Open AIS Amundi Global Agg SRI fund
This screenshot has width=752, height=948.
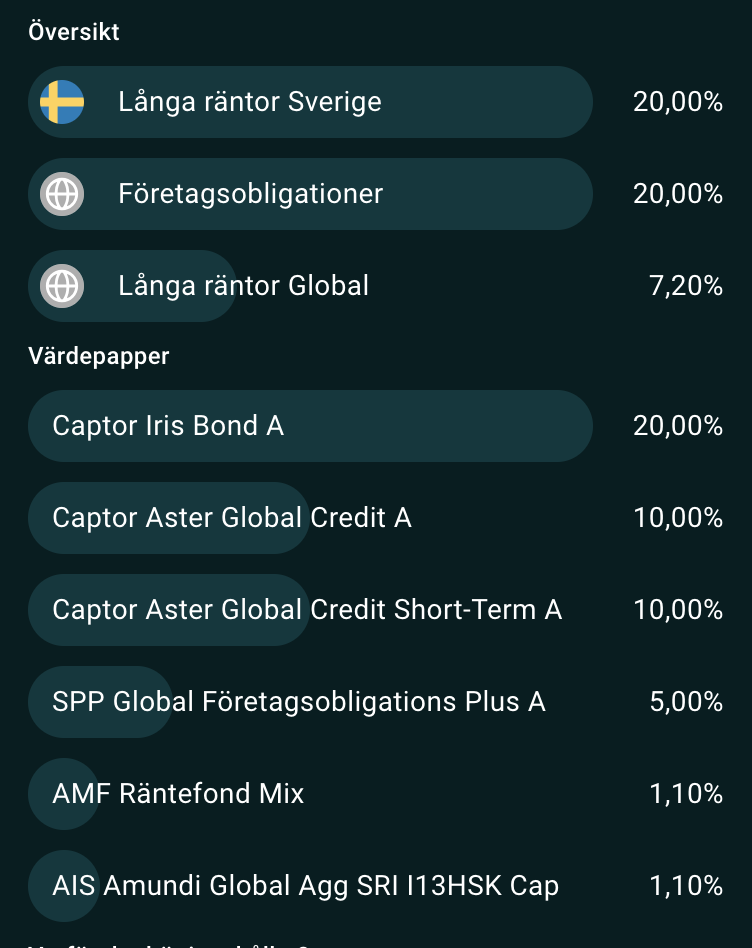point(375,886)
